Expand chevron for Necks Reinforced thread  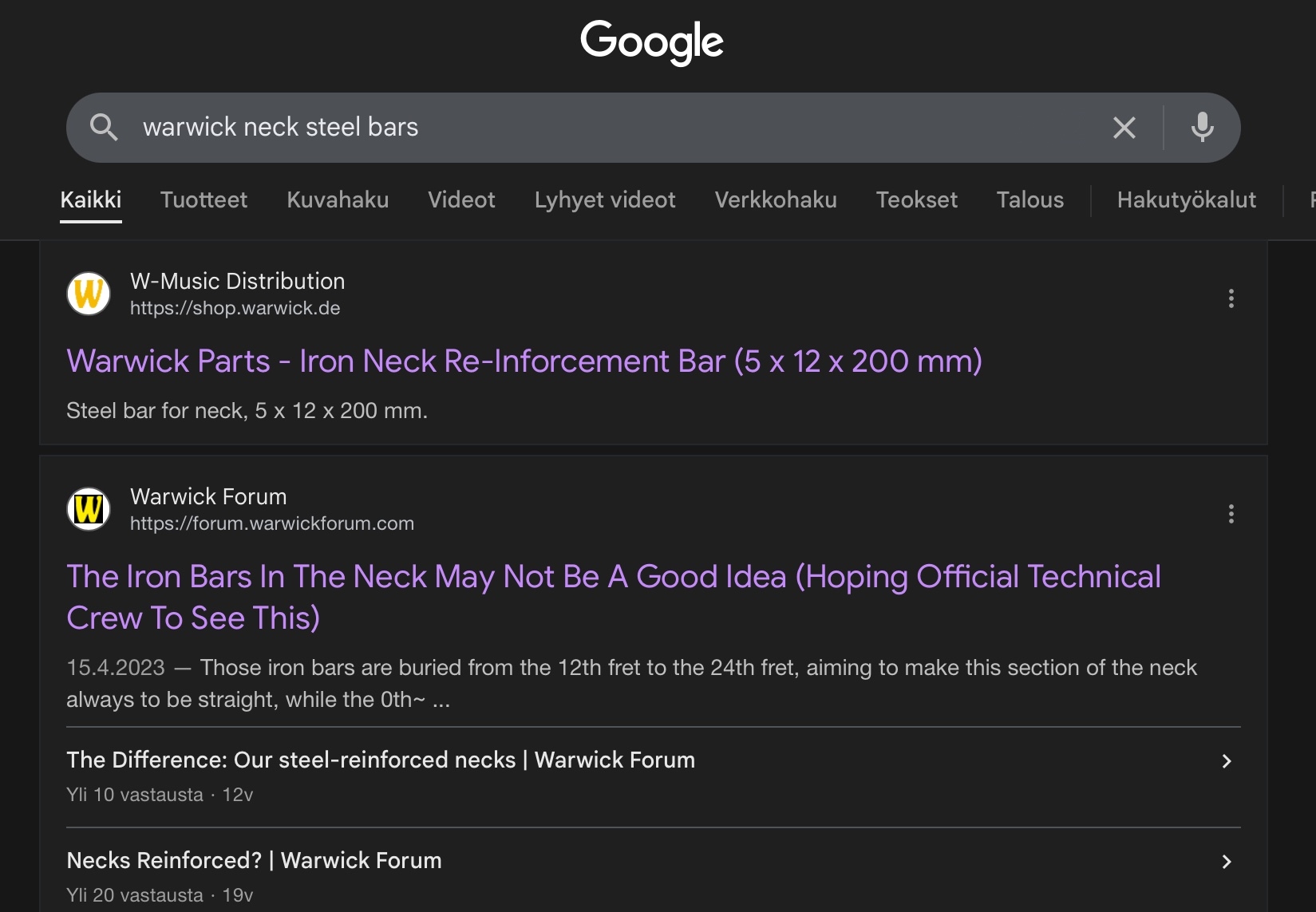point(1227,862)
